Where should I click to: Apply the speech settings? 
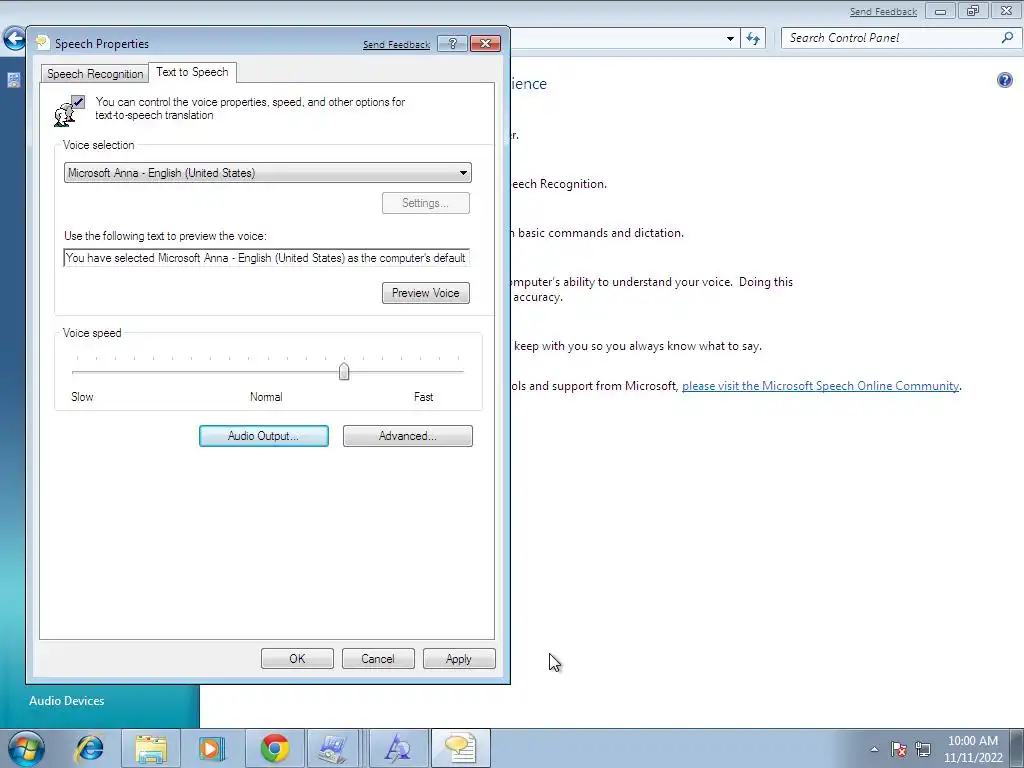coord(459,659)
